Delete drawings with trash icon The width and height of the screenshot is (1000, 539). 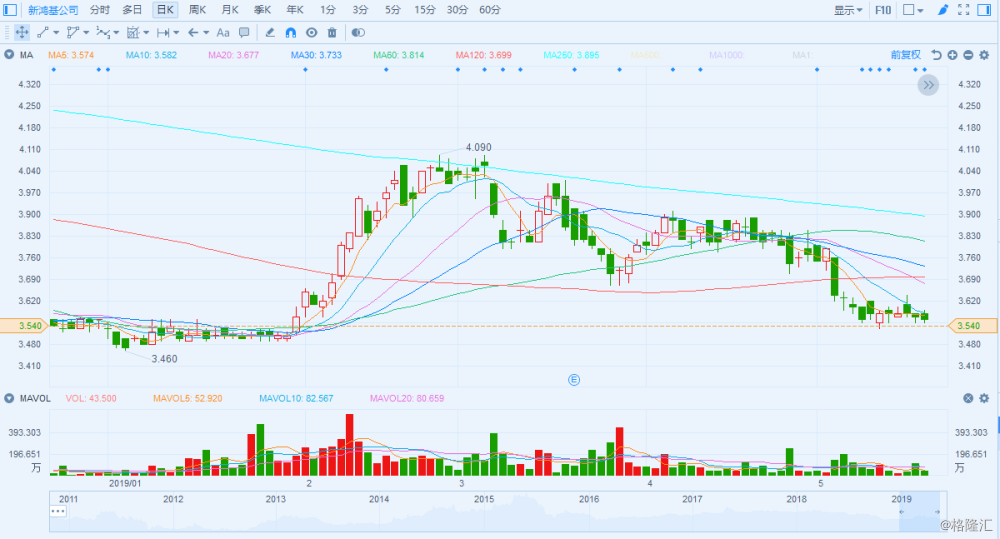(332, 33)
